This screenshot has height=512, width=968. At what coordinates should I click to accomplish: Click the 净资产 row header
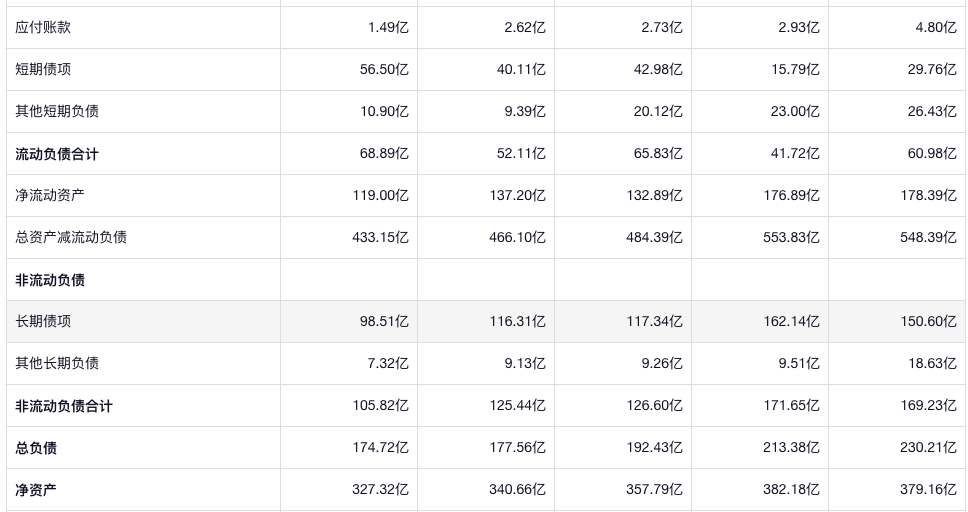coord(36,490)
